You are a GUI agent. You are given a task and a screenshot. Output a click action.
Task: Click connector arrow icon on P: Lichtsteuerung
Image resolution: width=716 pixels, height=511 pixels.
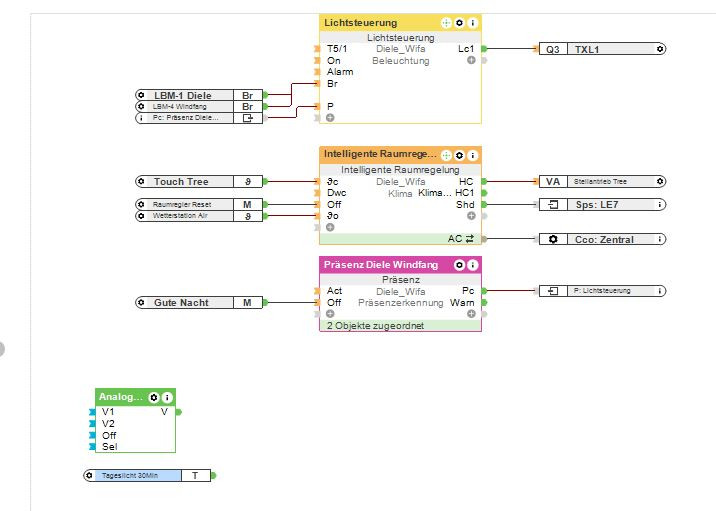(x=553, y=290)
